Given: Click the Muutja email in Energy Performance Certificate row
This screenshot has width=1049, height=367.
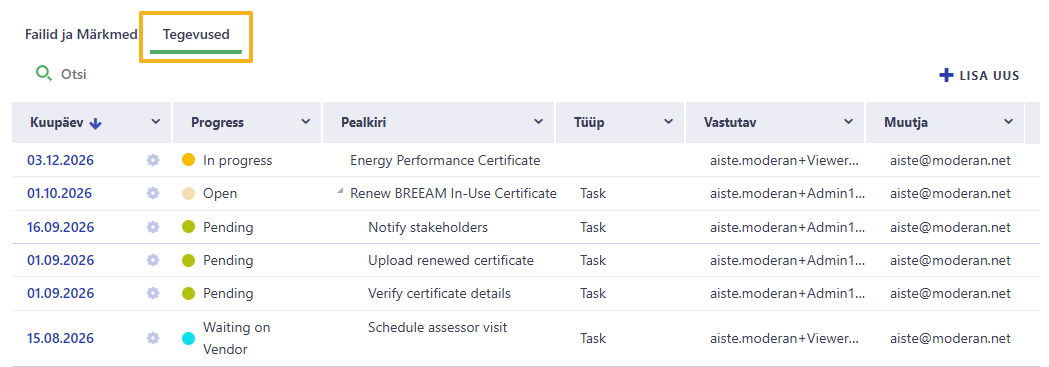Looking at the screenshot, I should [x=950, y=160].
